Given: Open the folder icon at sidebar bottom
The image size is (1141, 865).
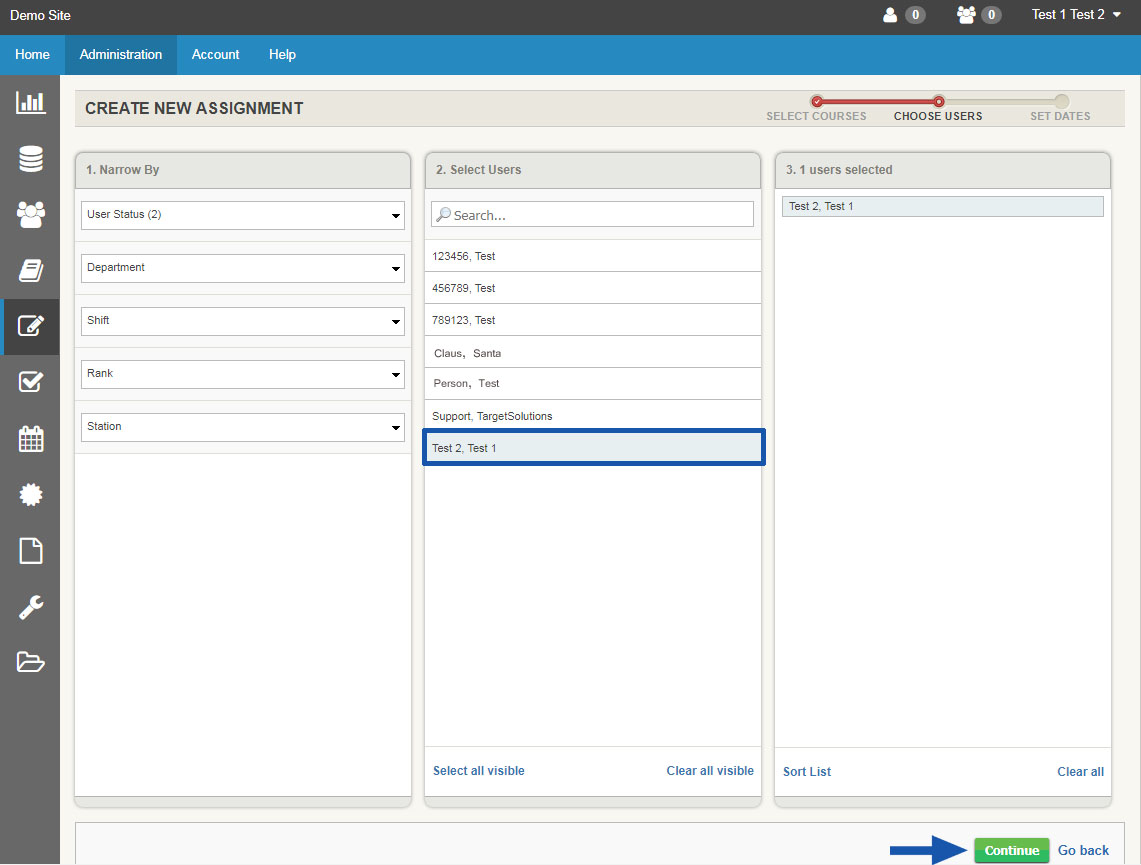Looking at the screenshot, I should coord(30,662).
